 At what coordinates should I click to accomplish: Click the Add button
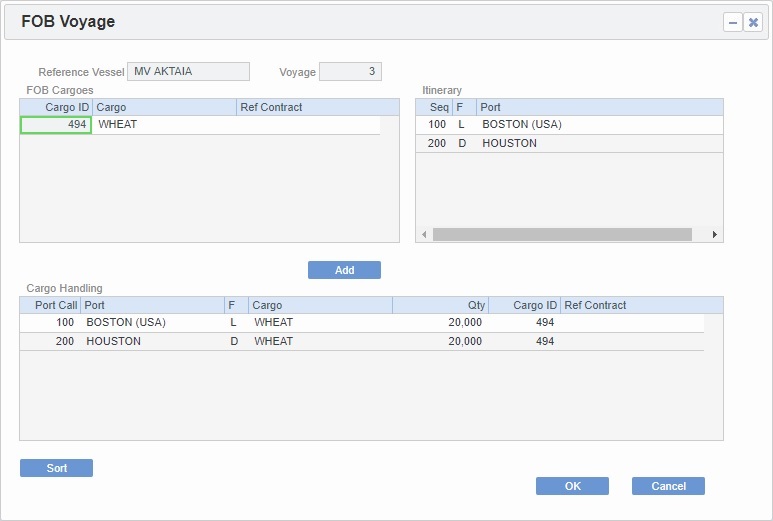point(344,270)
